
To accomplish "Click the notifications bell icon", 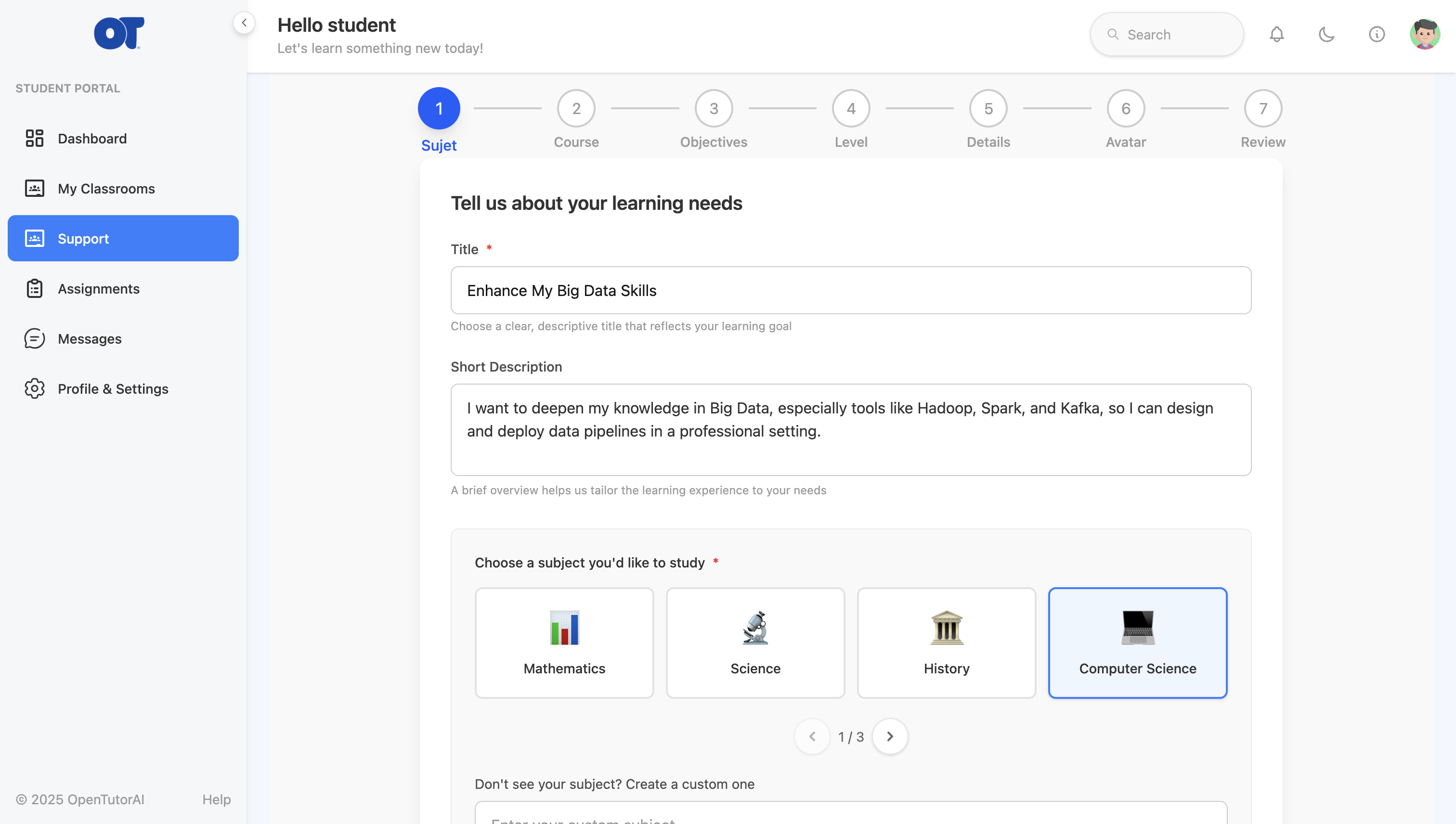I will pos(1276,35).
